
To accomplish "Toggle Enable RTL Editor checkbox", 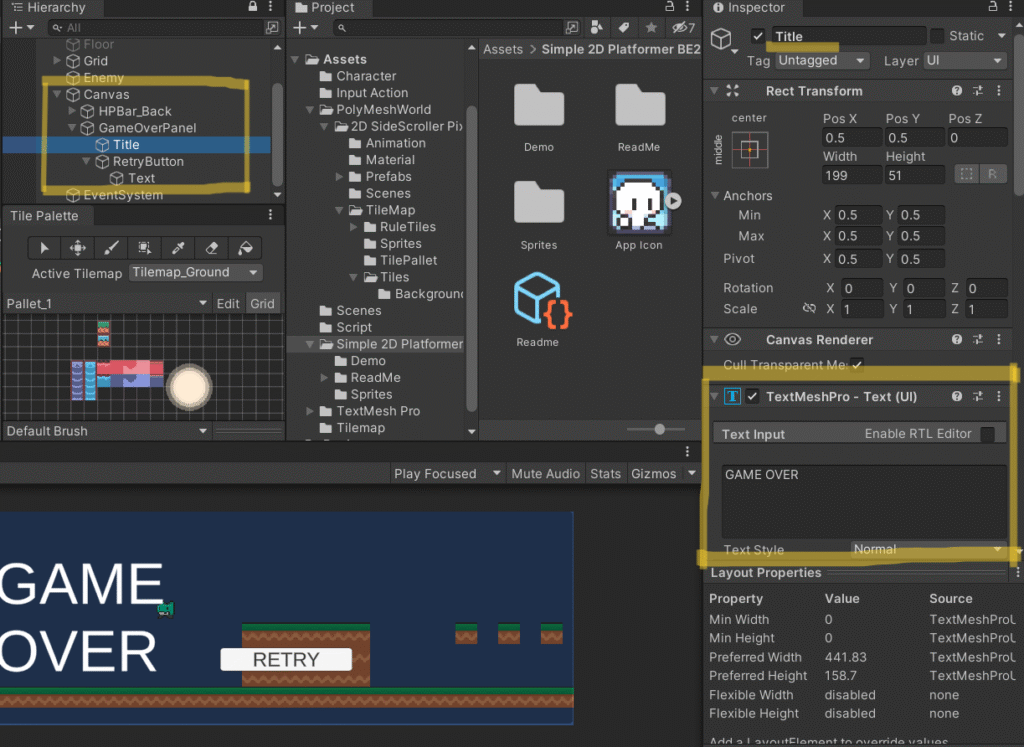I will 988,434.
